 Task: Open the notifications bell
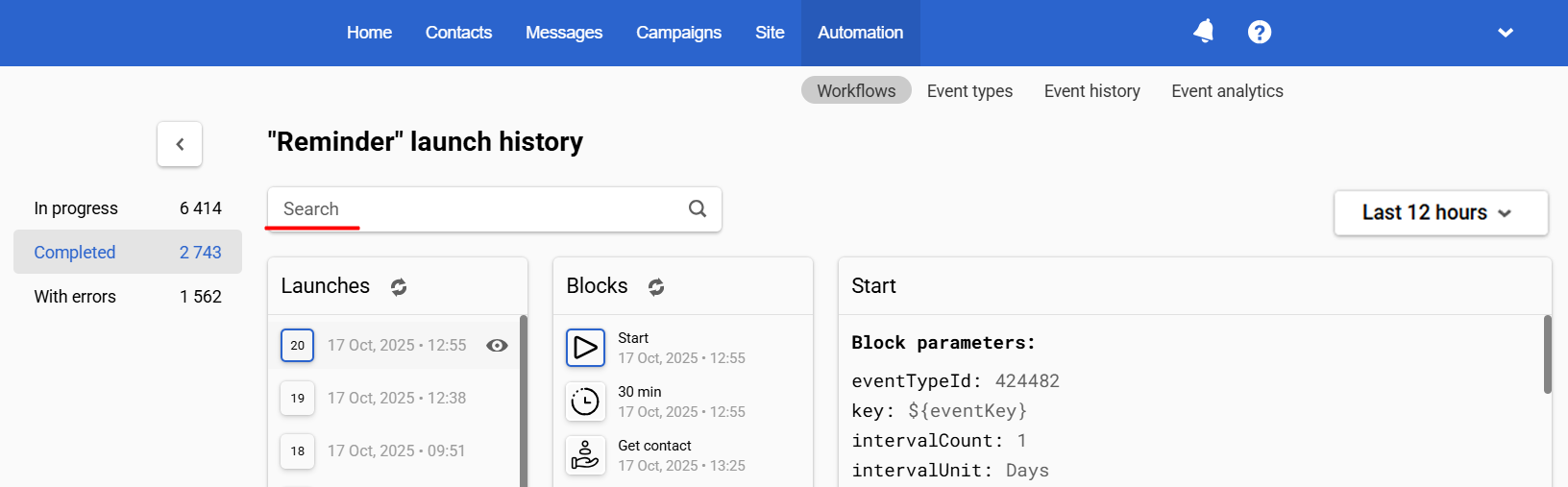pos(1204,32)
